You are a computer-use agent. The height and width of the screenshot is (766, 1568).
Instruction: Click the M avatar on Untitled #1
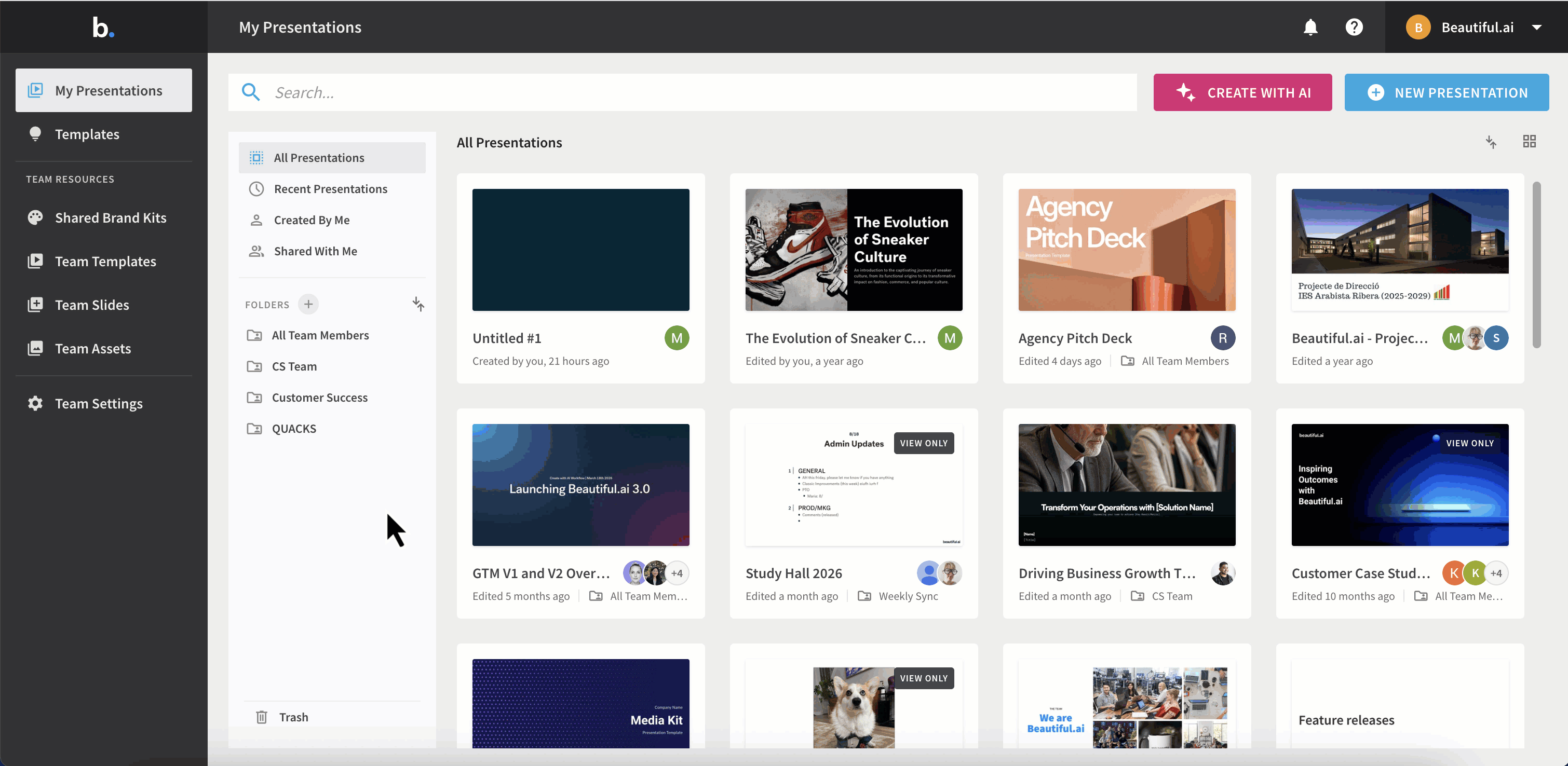(677, 338)
